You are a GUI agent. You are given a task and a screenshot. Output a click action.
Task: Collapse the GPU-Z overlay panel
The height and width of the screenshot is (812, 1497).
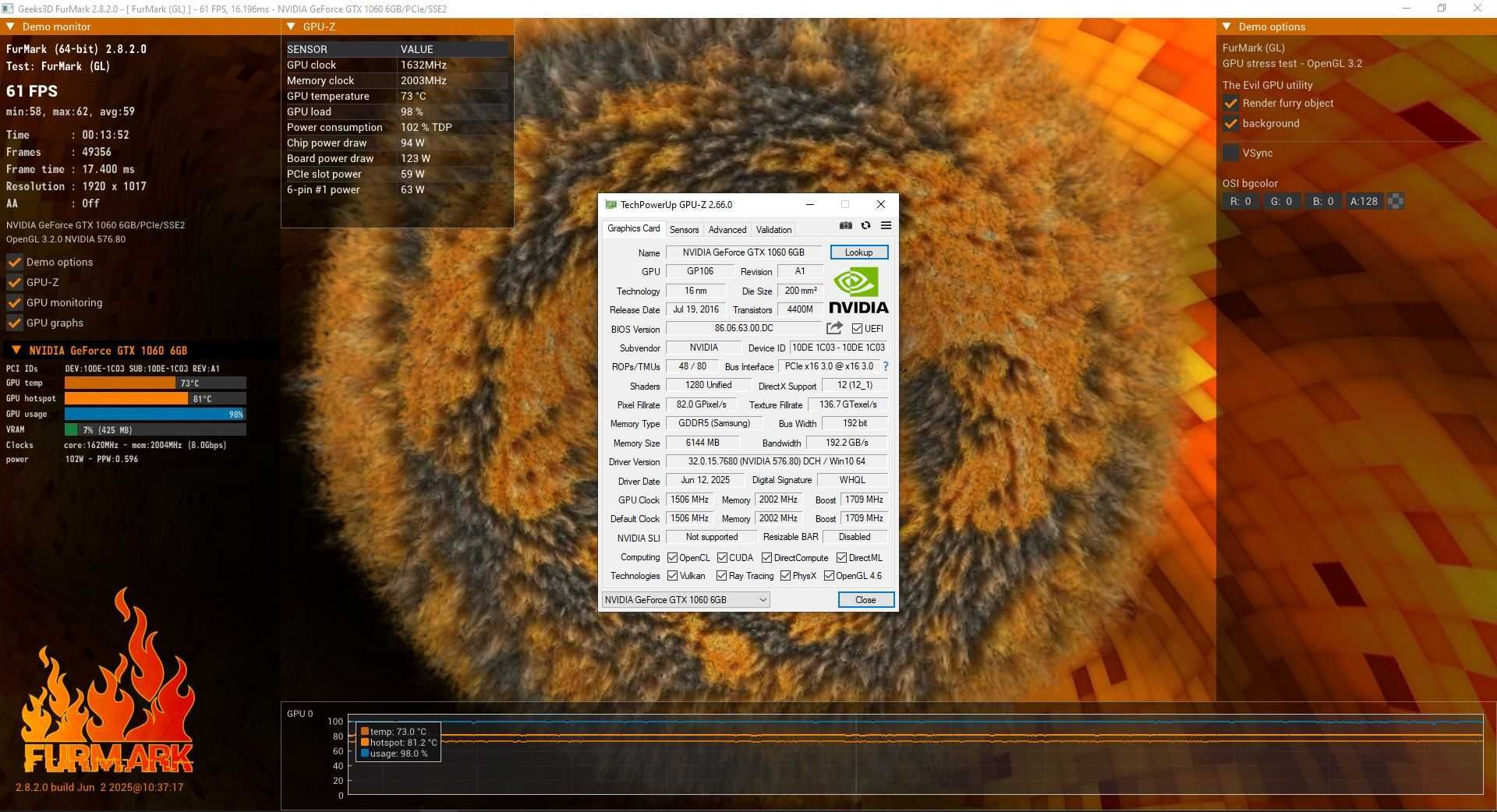point(291,26)
